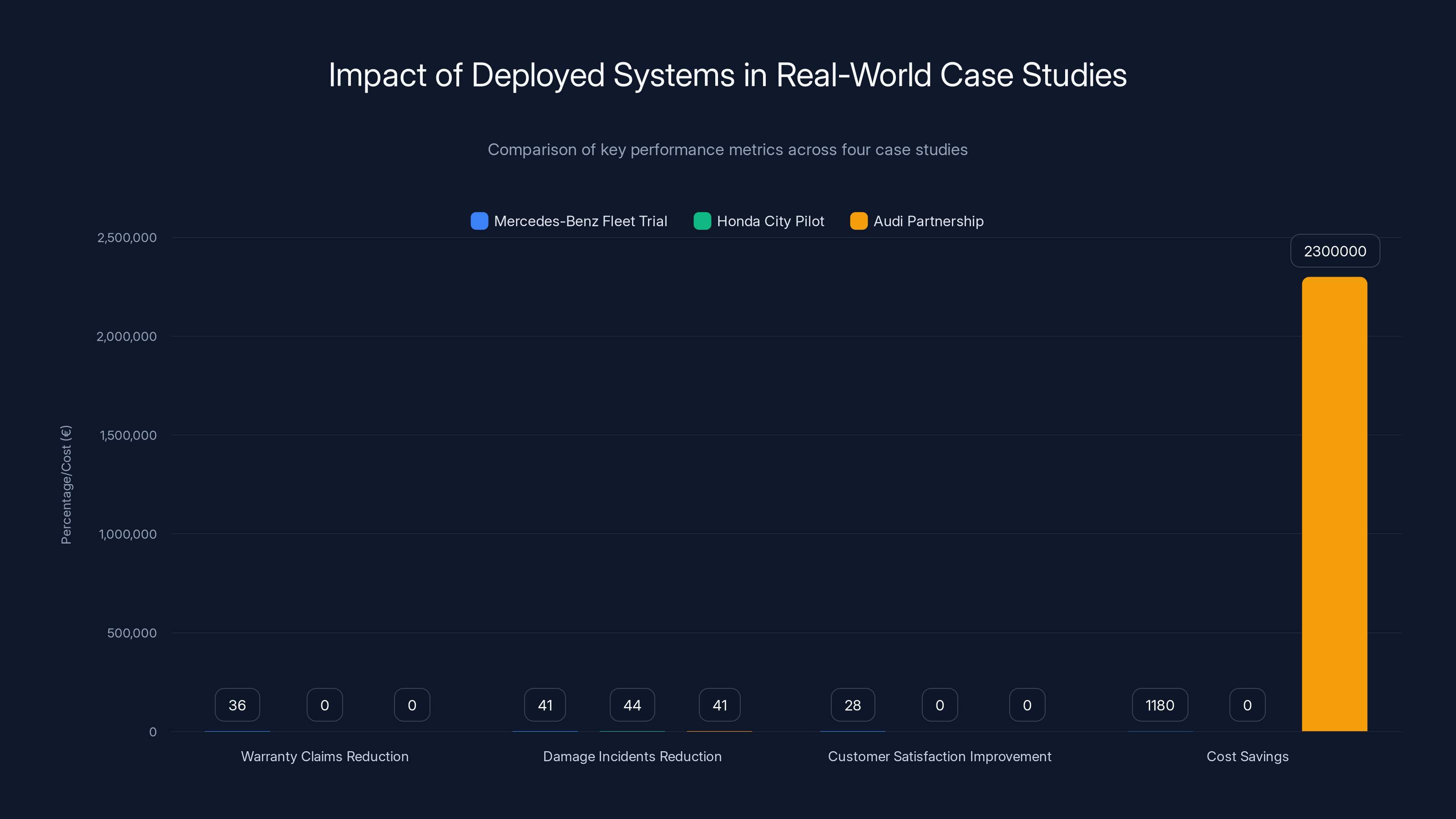Toggle the Mercedes-Benz Fleet Trial series visibility

569,221
